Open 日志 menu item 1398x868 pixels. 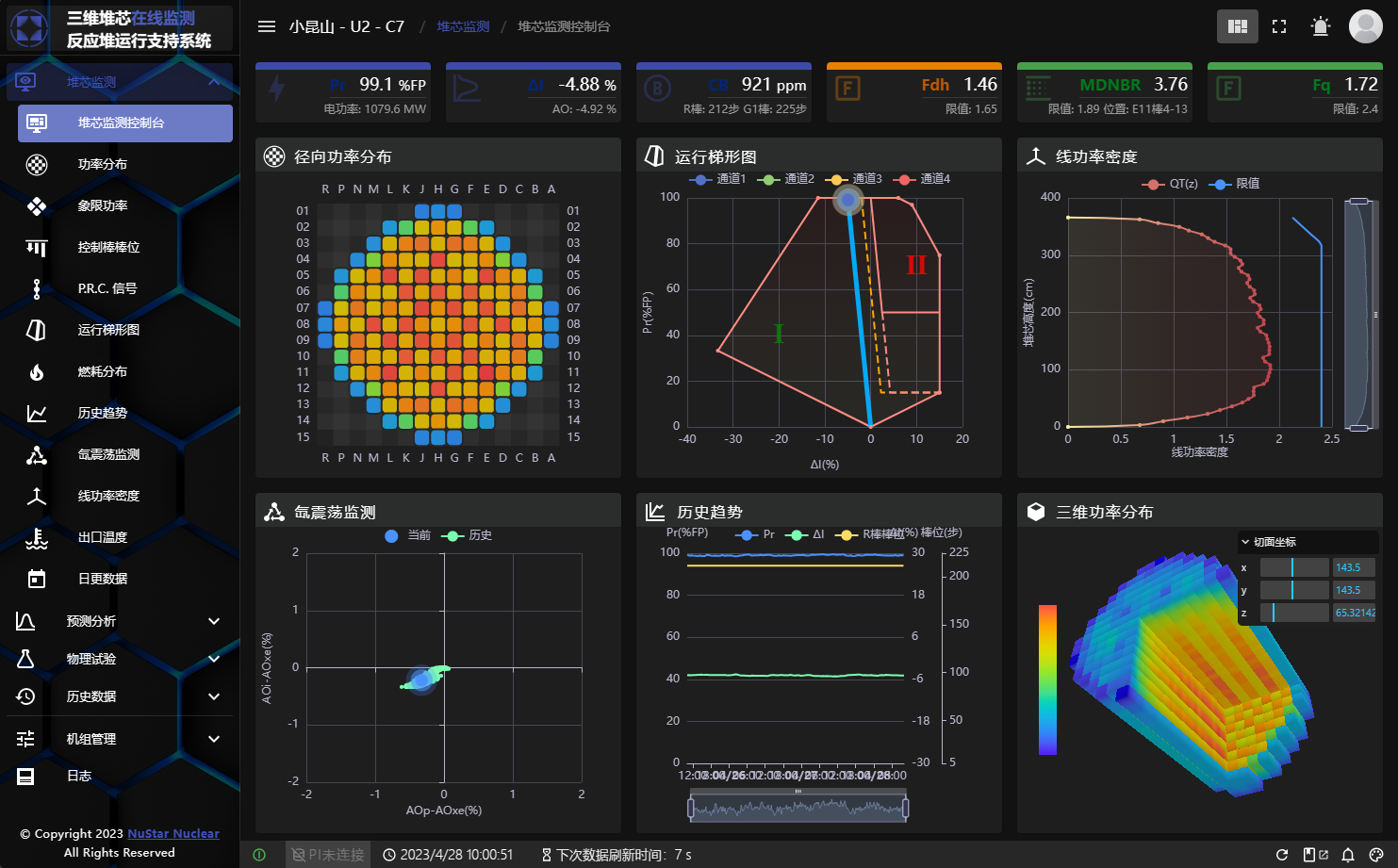[119, 777]
